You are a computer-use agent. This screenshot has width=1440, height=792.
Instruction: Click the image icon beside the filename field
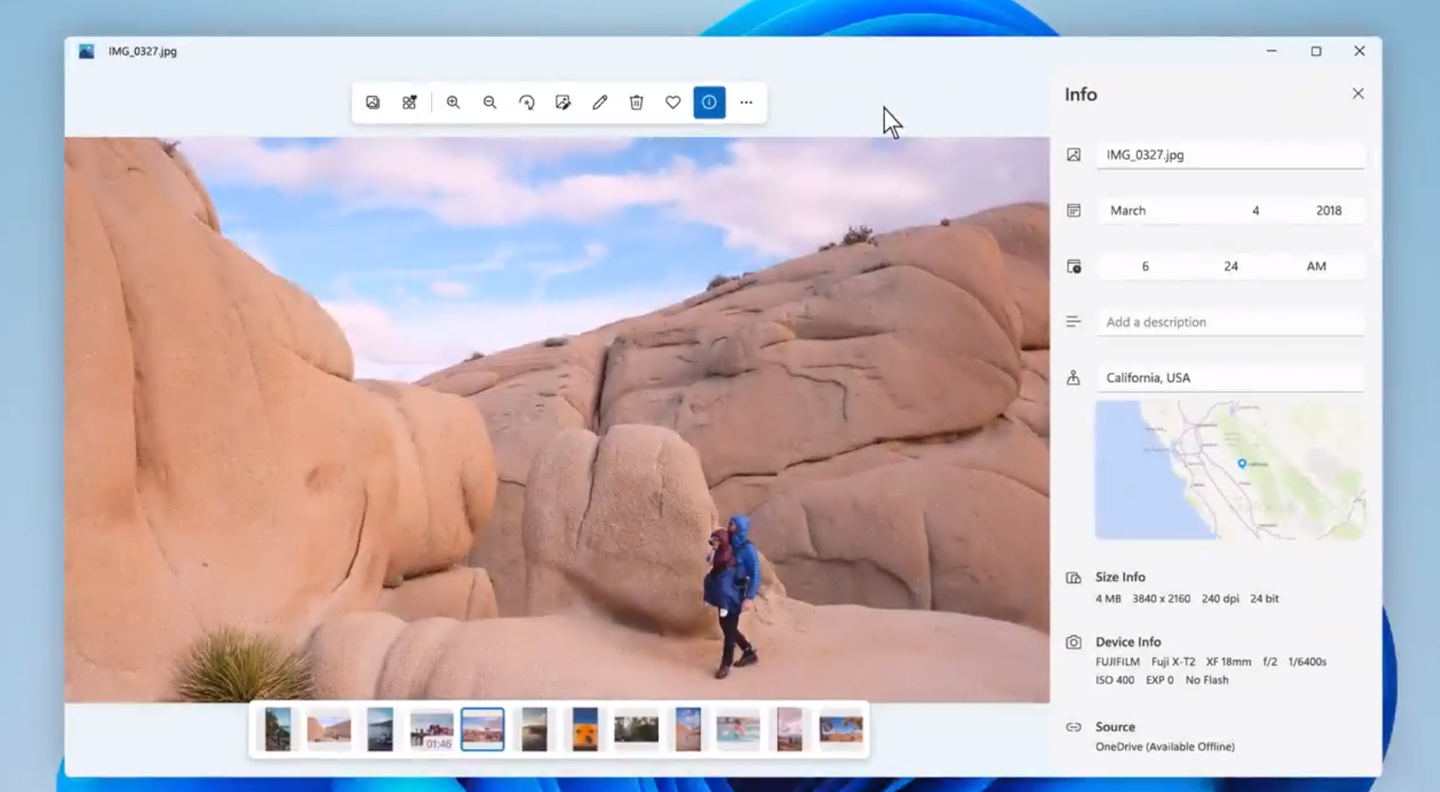(x=1074, y=155)
